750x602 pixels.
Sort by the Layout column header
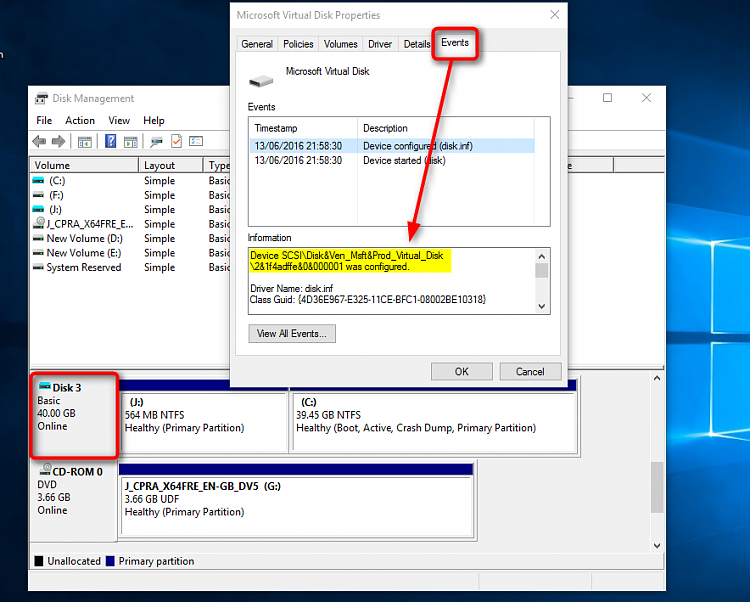[x=171, y=165]
